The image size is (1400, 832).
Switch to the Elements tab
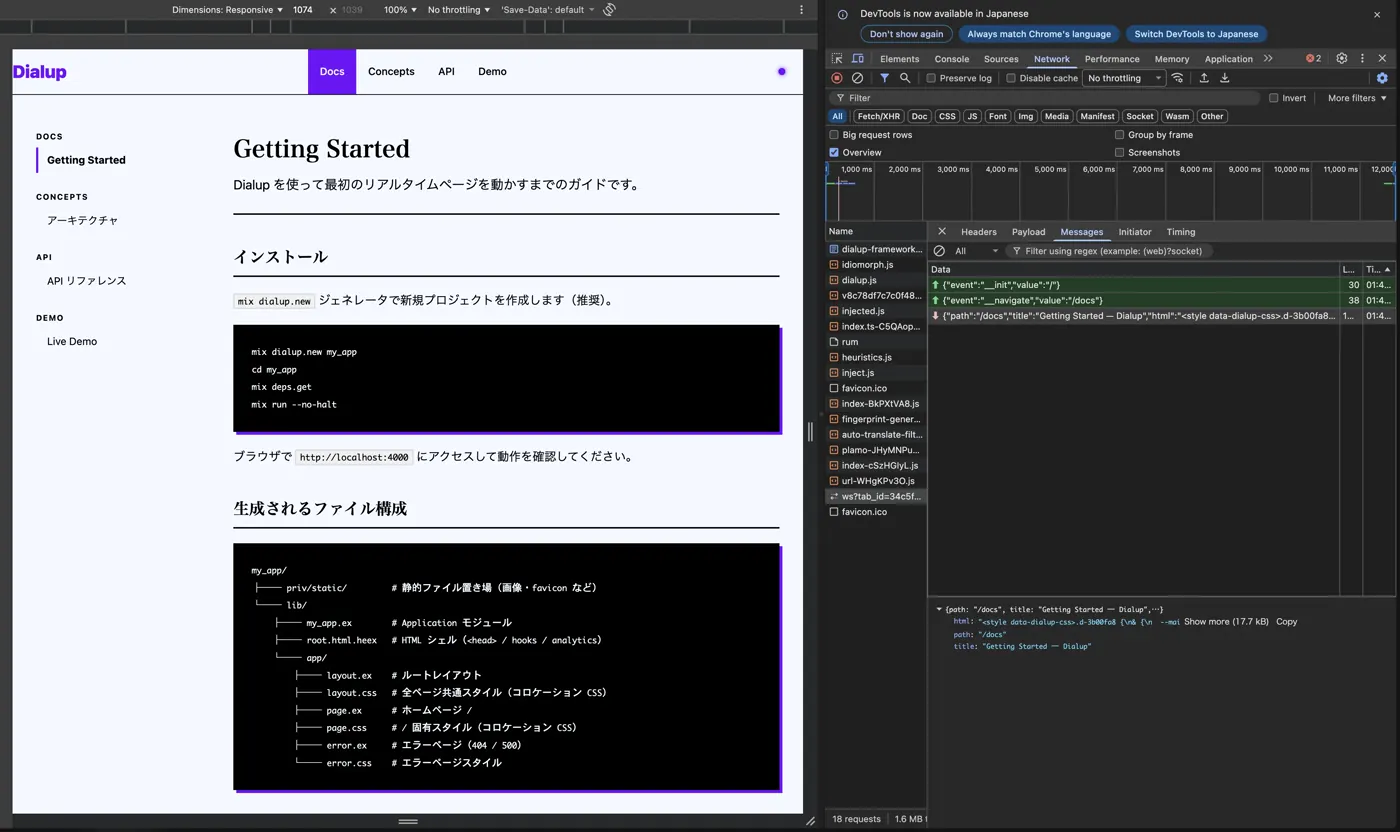point(899,59)
